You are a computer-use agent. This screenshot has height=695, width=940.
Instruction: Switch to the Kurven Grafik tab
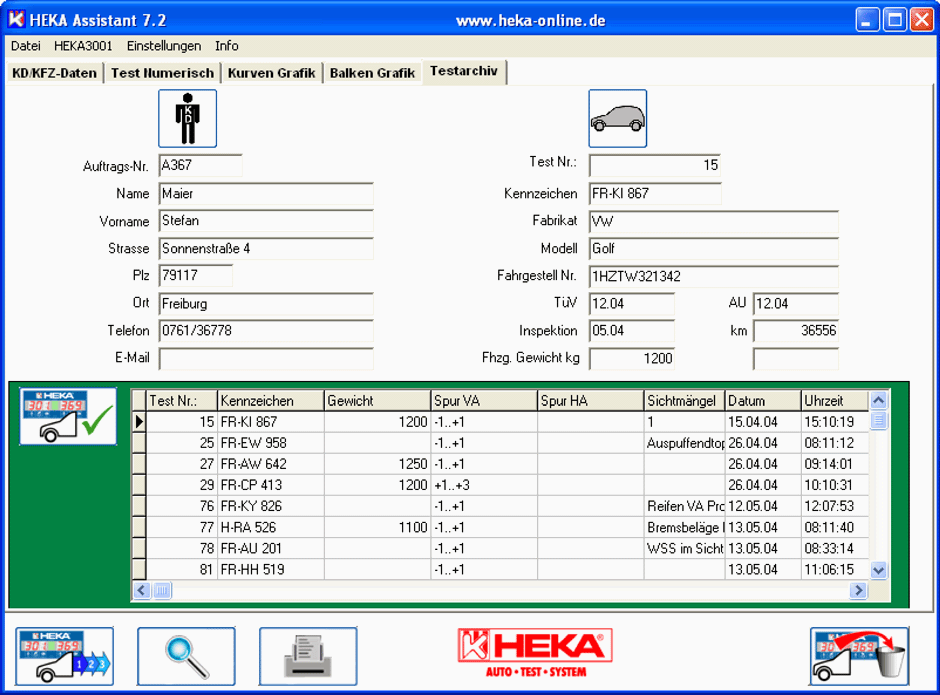point(271,73)
